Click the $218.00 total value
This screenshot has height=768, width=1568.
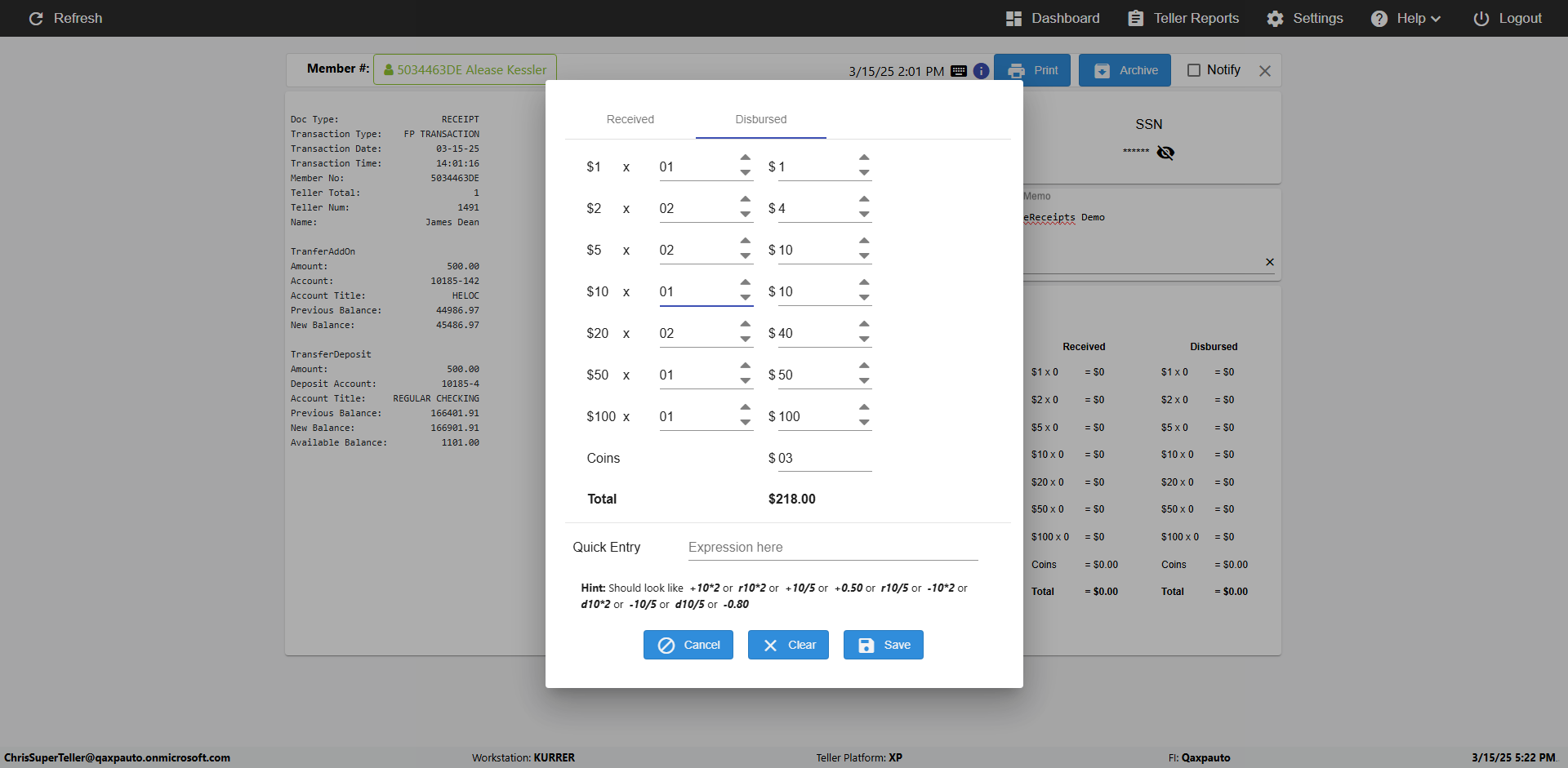792,499
